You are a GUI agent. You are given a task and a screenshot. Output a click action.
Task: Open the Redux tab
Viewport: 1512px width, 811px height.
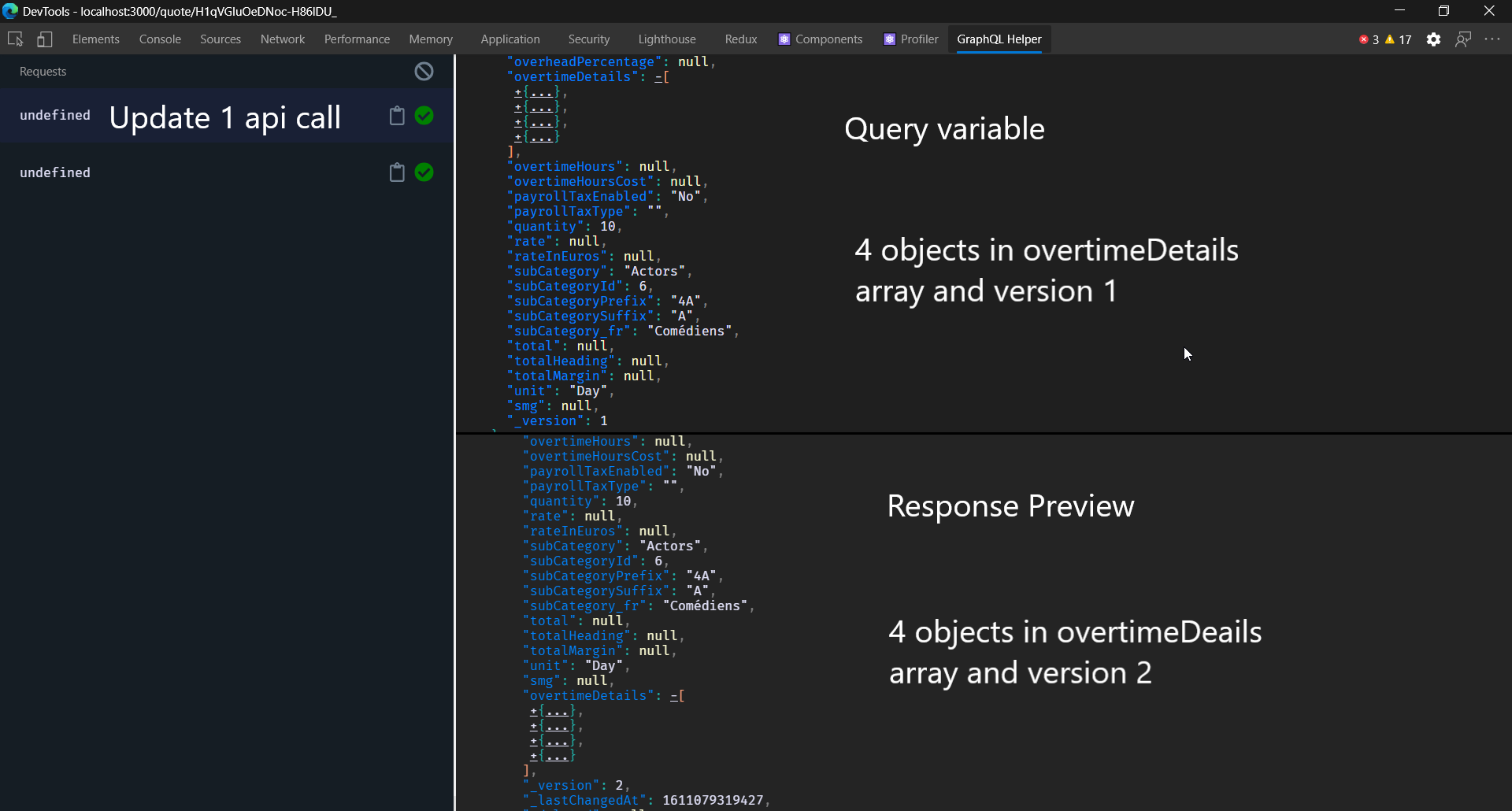pyautogui.click(x=739, y=39)
